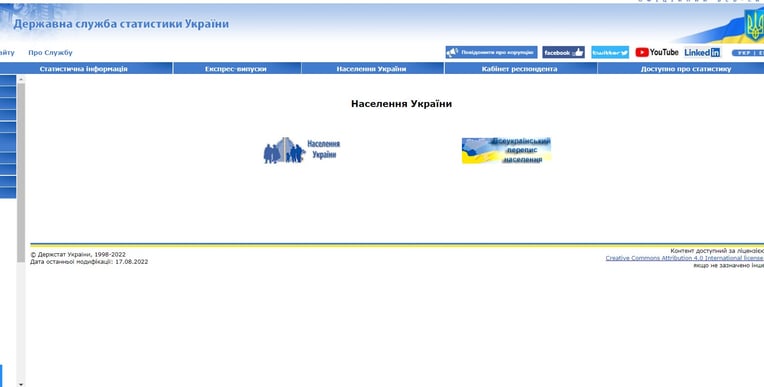Open the Facebook page button
Viewport: 764px width, 387px height.
coord(563,53)
